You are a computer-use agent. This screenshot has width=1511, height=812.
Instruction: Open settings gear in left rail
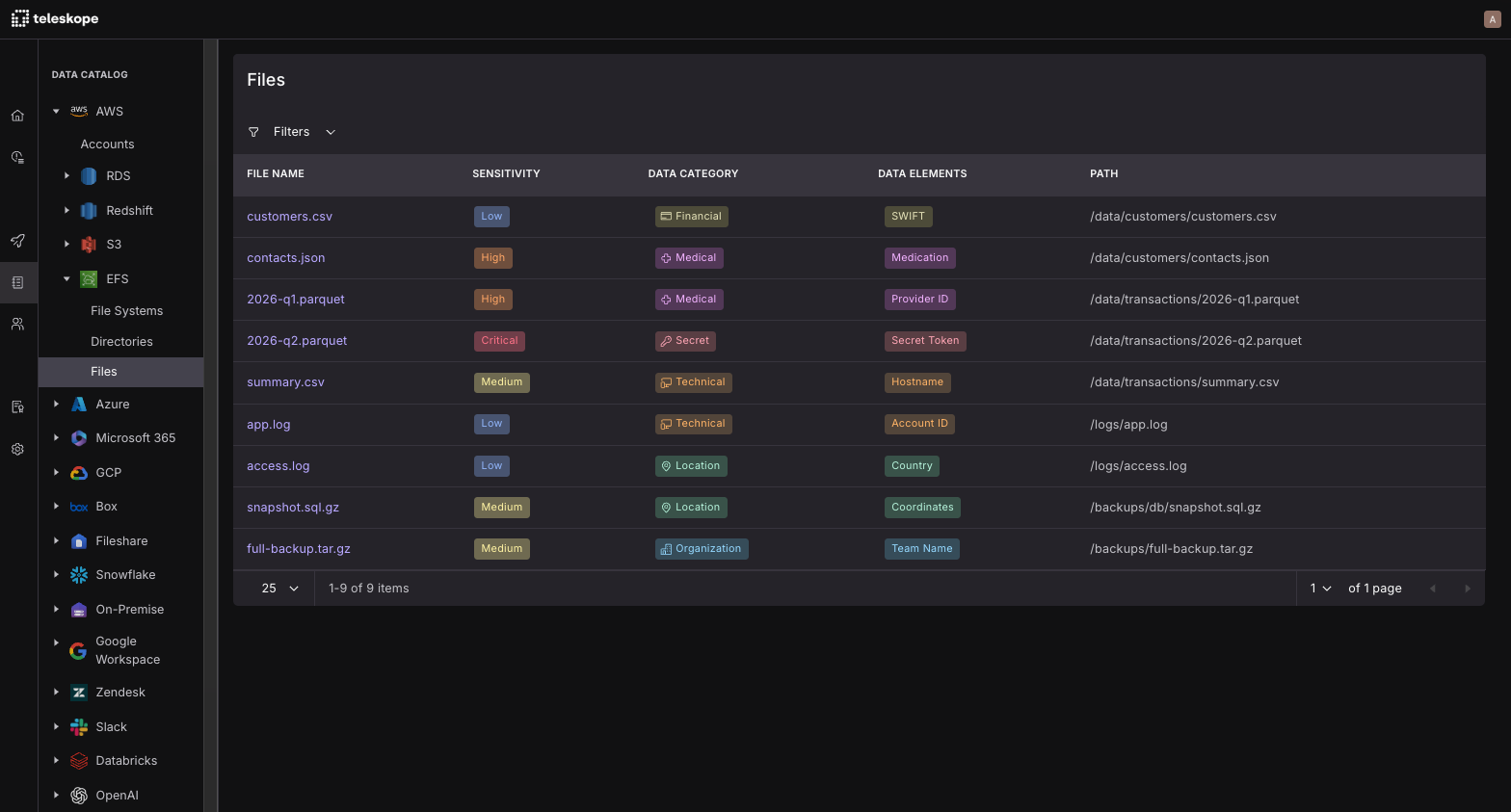(17, 449)
